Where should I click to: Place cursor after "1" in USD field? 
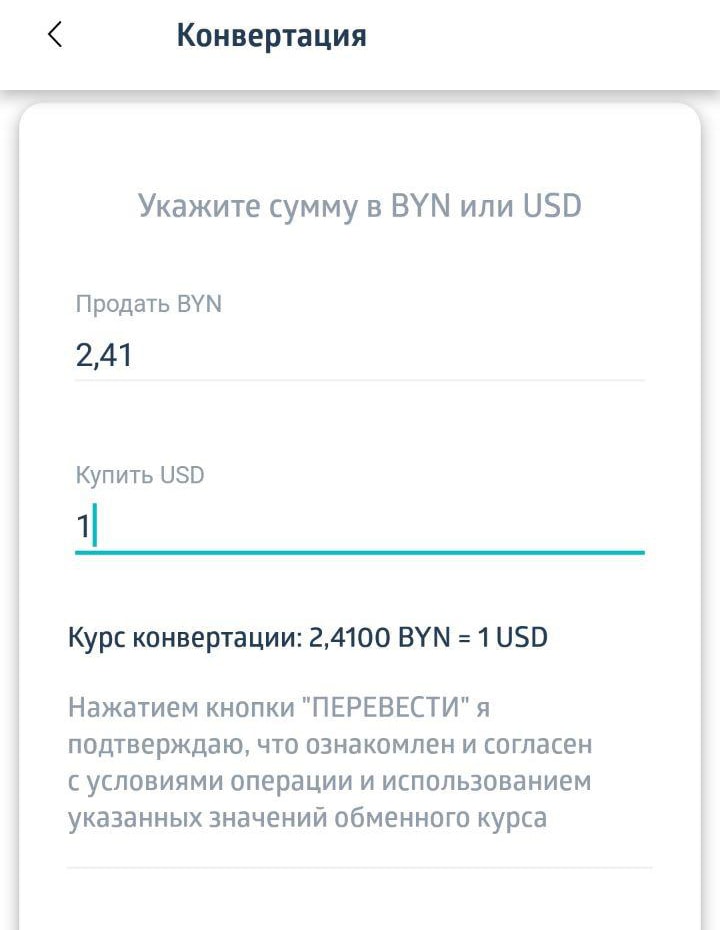tap(93, 526)
